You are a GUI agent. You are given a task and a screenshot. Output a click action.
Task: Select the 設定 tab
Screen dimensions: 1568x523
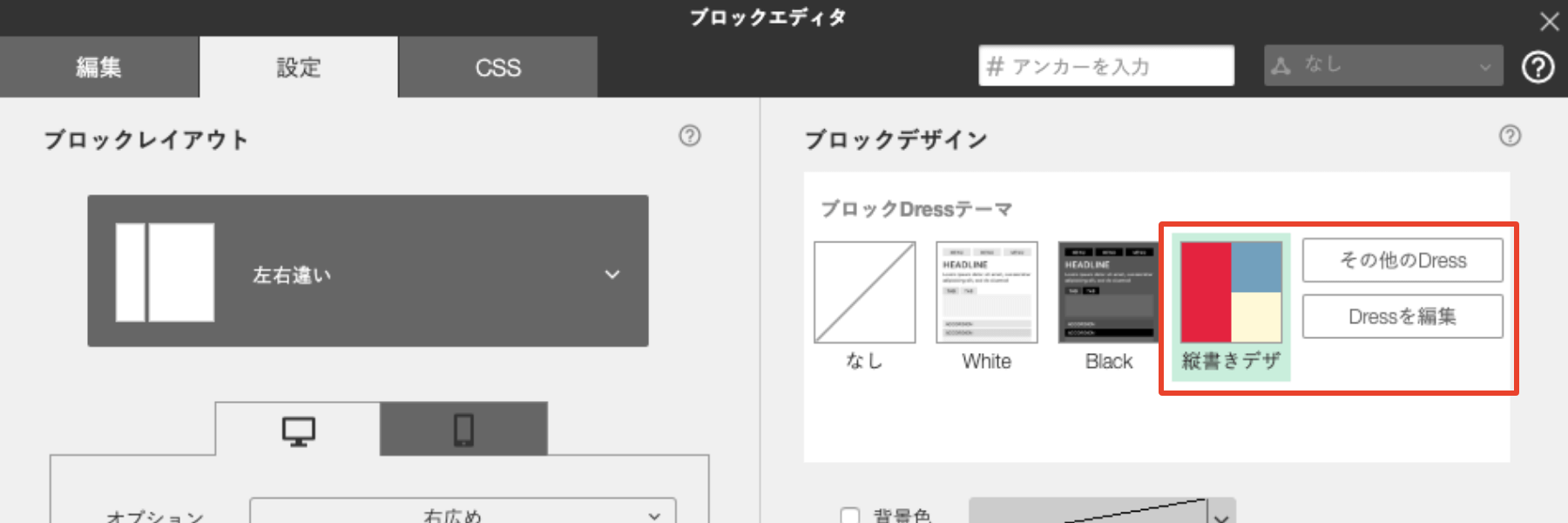(x=299, y=67)
